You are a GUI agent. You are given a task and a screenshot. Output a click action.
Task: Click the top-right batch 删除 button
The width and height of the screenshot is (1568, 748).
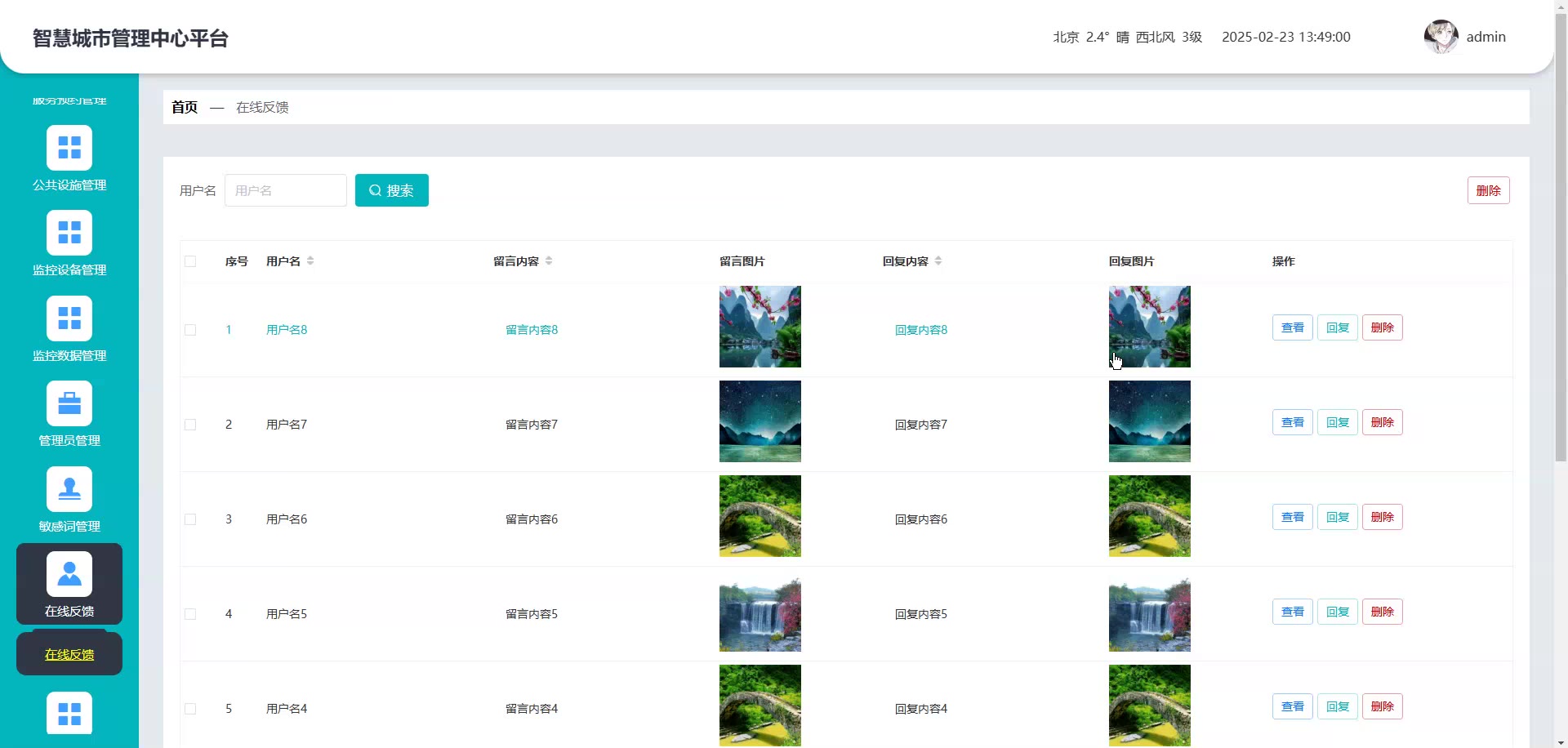[x=1488, y=190]
